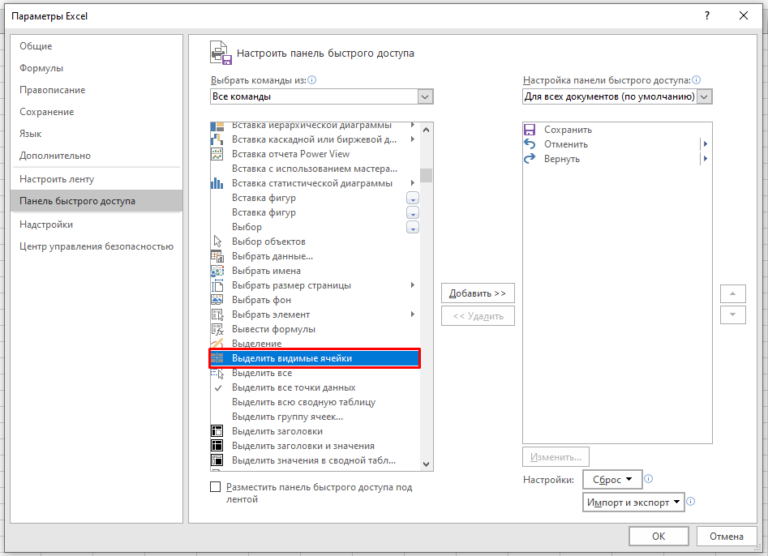Image resolution: width=768 pixels, height=556 pixels.
Task: Click the Вывести формулы icon
Action: (217, 329)
